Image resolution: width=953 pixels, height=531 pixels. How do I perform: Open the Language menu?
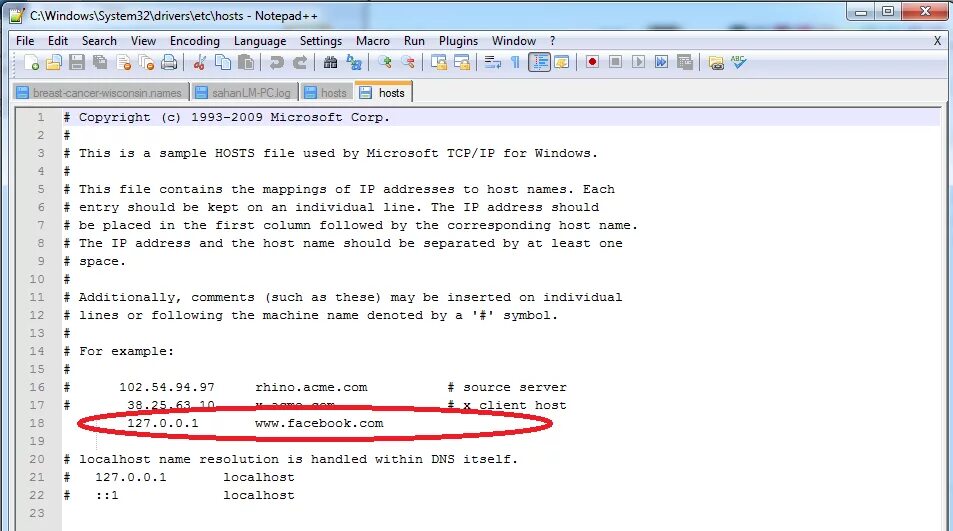tap(260, 41)
